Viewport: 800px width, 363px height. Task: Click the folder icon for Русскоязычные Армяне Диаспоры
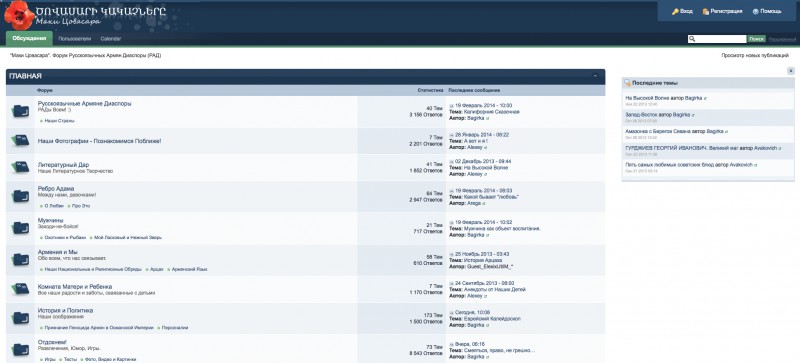tap(20, 111)
